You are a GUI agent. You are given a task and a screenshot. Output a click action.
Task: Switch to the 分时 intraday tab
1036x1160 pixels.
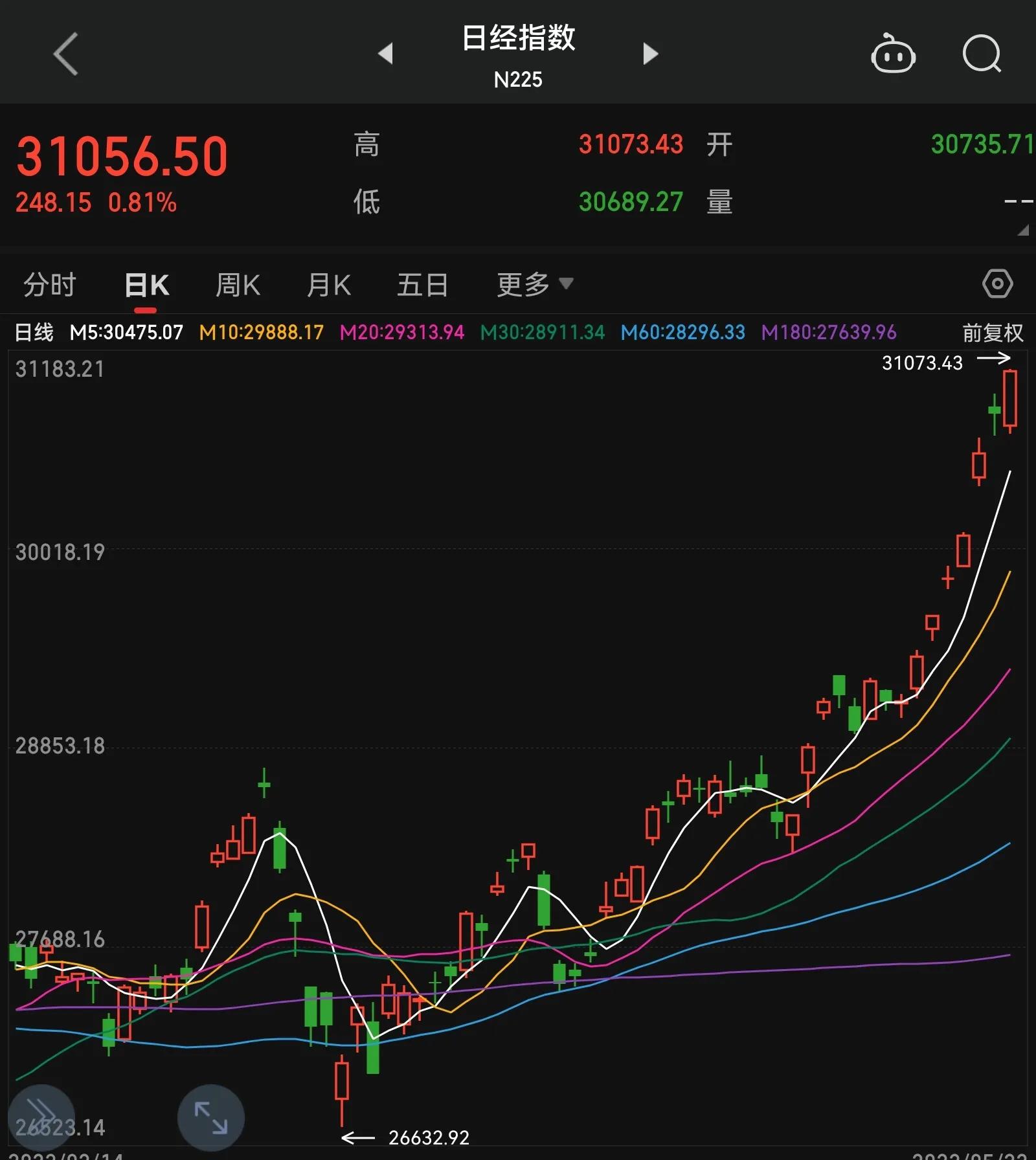pyautogui.click(x=49, y=284)
